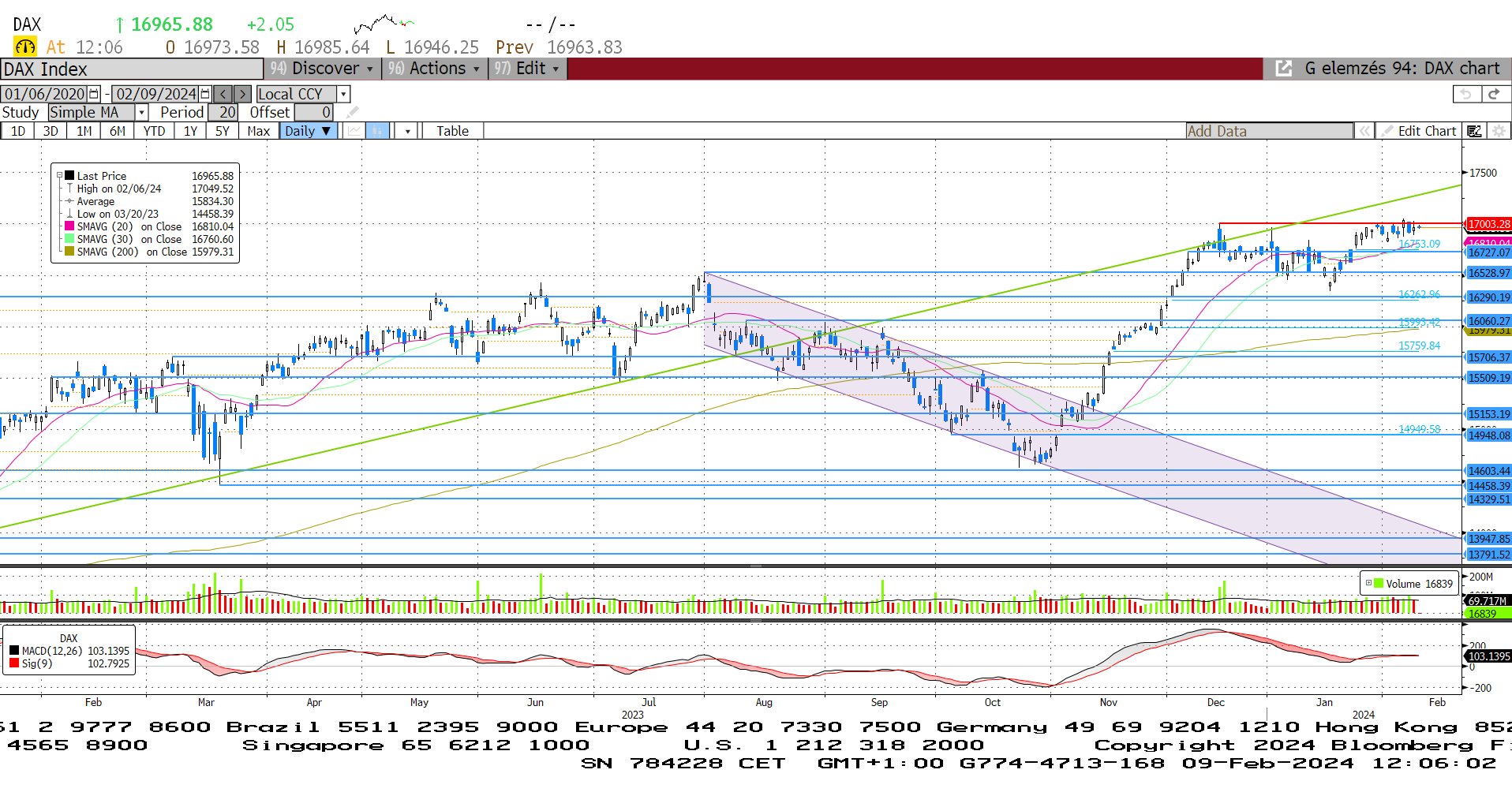This screenshot has width=1512, height=807.
Task: Click the previous date range arrow
Action: (223, 94)
